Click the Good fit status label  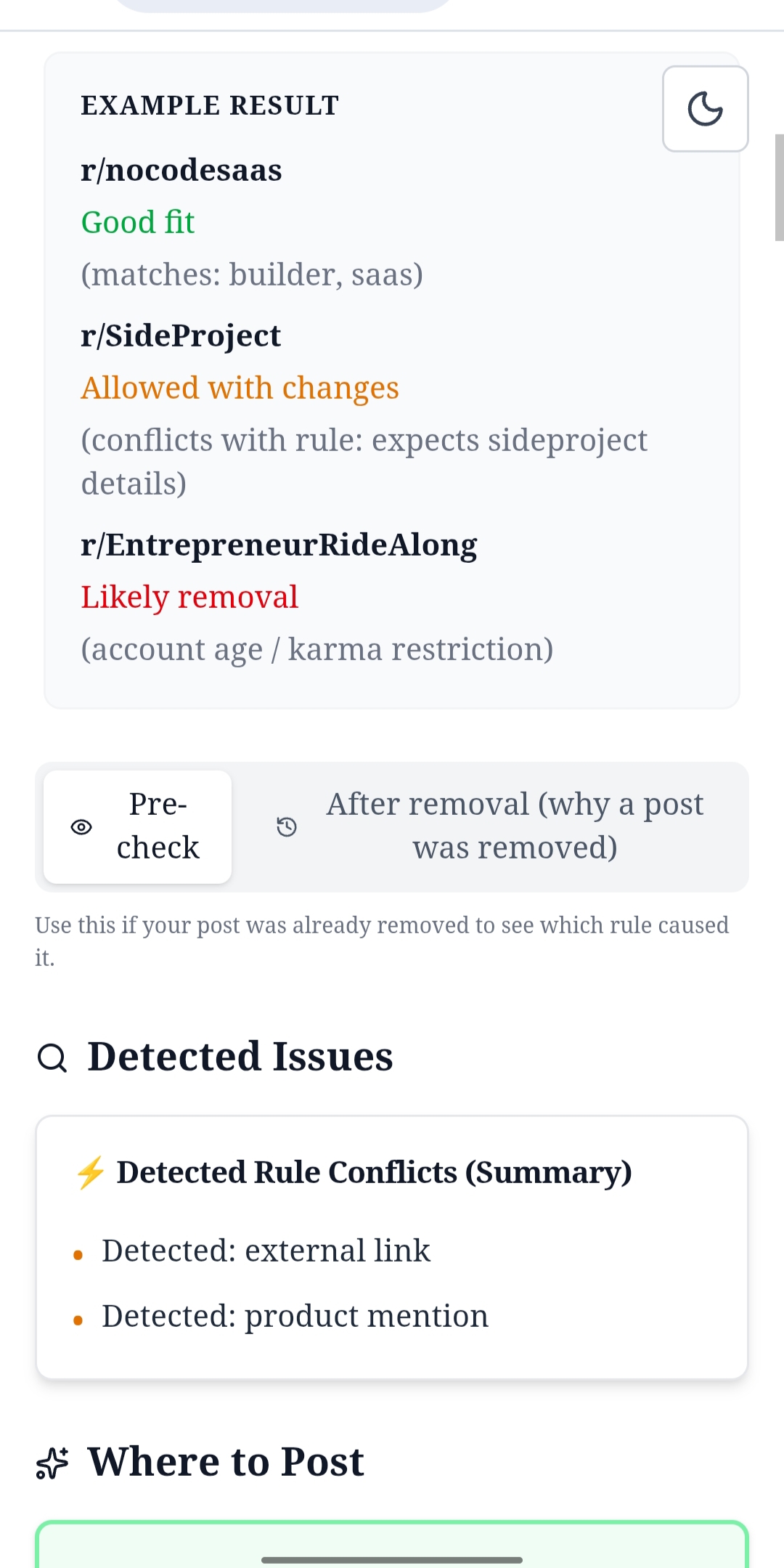(137, 222)
